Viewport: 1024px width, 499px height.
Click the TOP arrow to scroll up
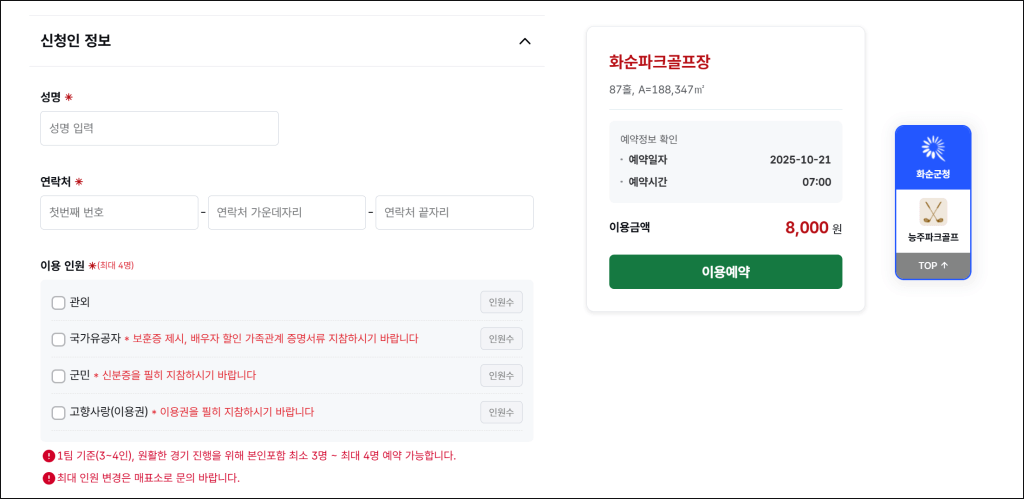point(932,266)
